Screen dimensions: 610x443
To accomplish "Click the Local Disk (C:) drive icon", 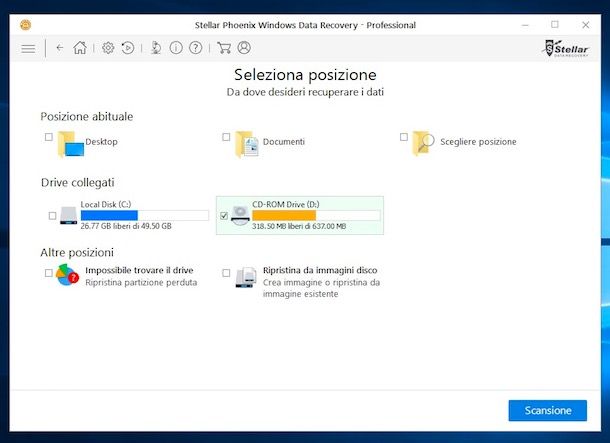I will click(x=68, y=215).
